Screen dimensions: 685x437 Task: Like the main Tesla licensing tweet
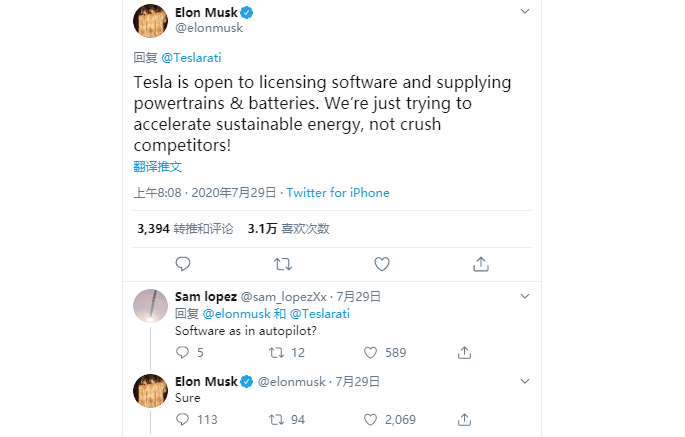(381, 264)
